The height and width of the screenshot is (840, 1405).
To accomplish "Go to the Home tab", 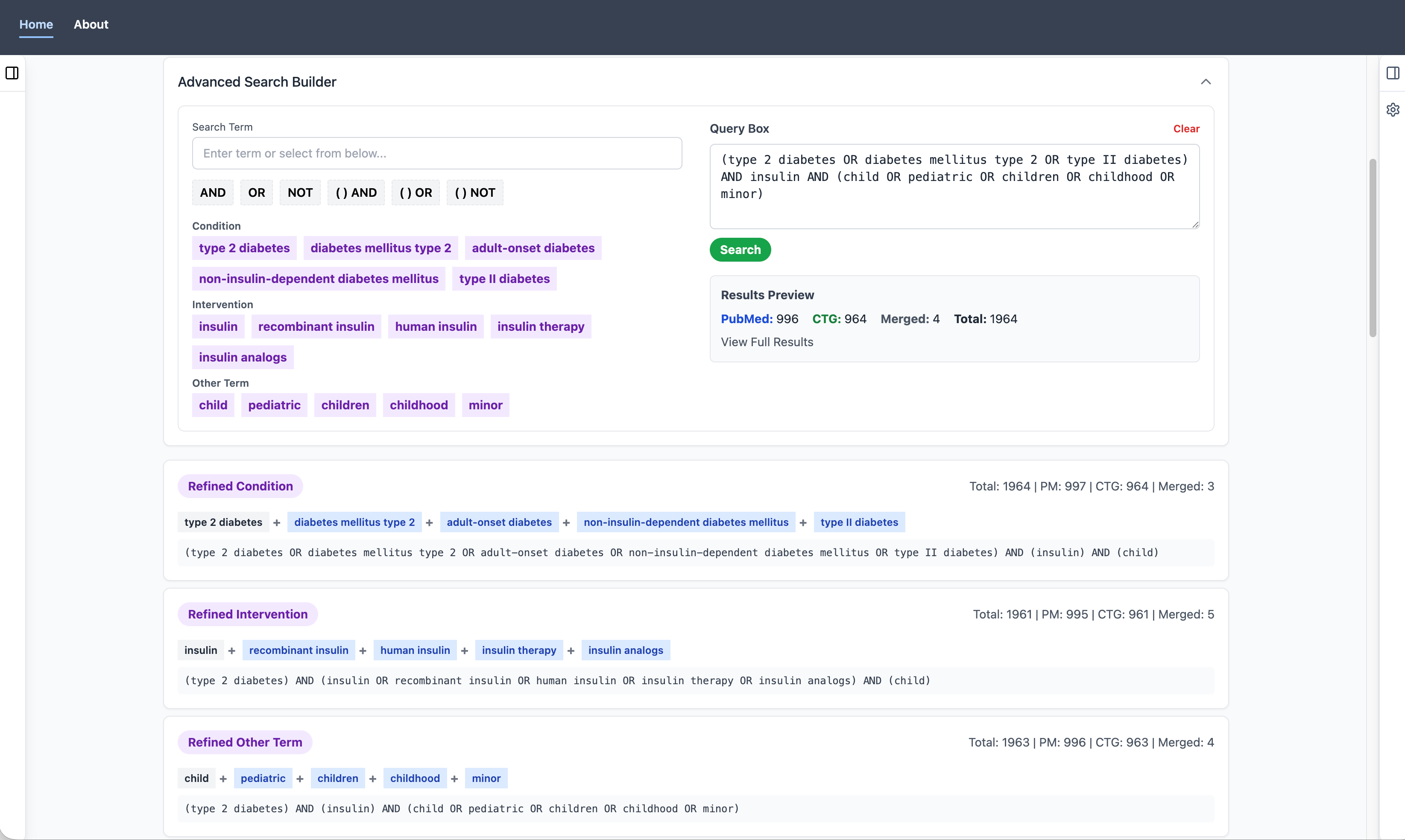I will click(x=36, y=24).
